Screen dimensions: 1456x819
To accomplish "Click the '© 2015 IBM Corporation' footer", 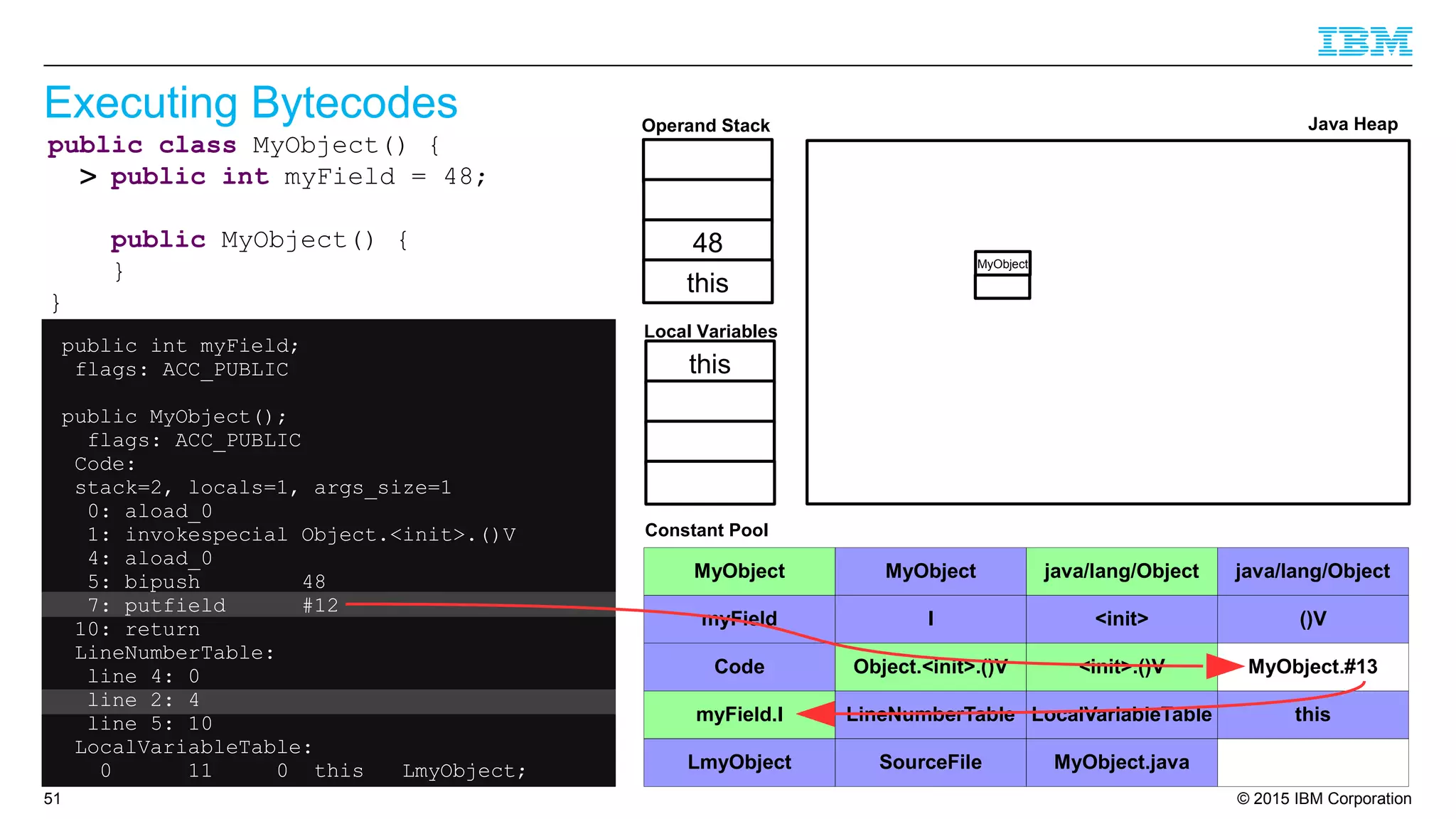I will [x=1324, y=798].
